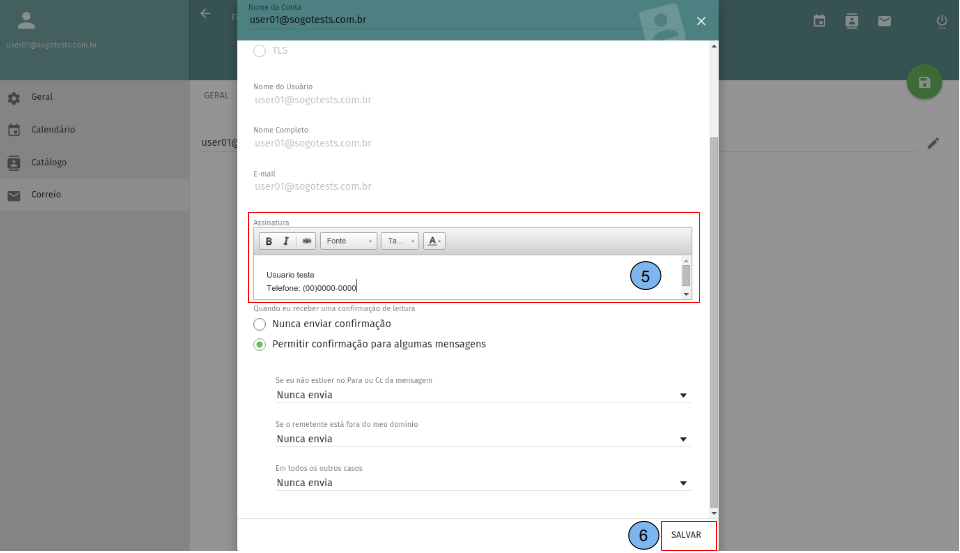Open the address book icon in header
Screen dimensions: 960x553
[x=851, y=20]
